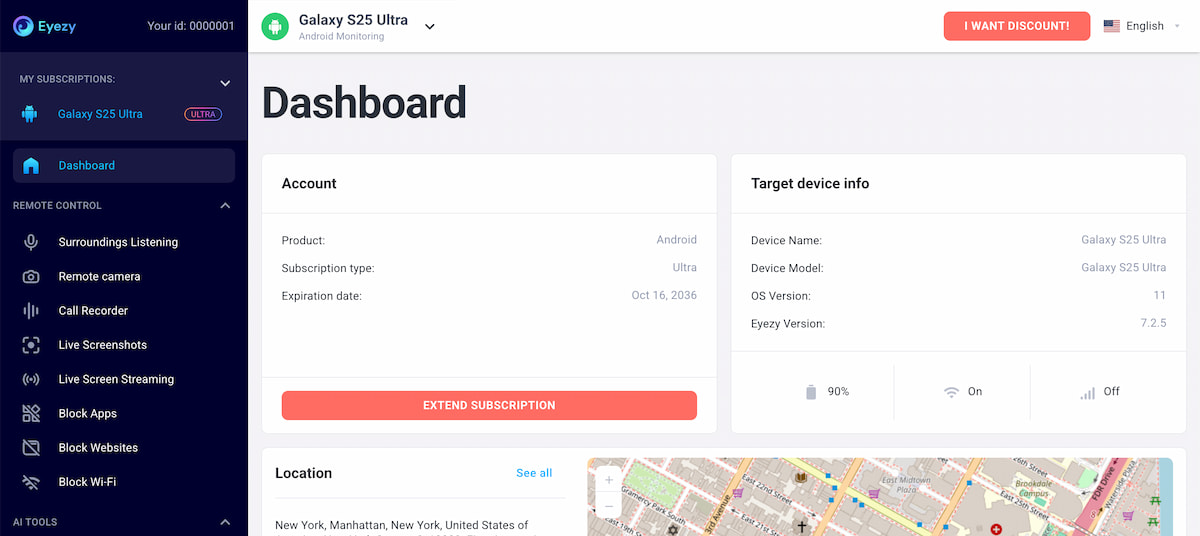Click the Remote camera icon
This screenshot has height=536, width=1200.
[31, 277]
